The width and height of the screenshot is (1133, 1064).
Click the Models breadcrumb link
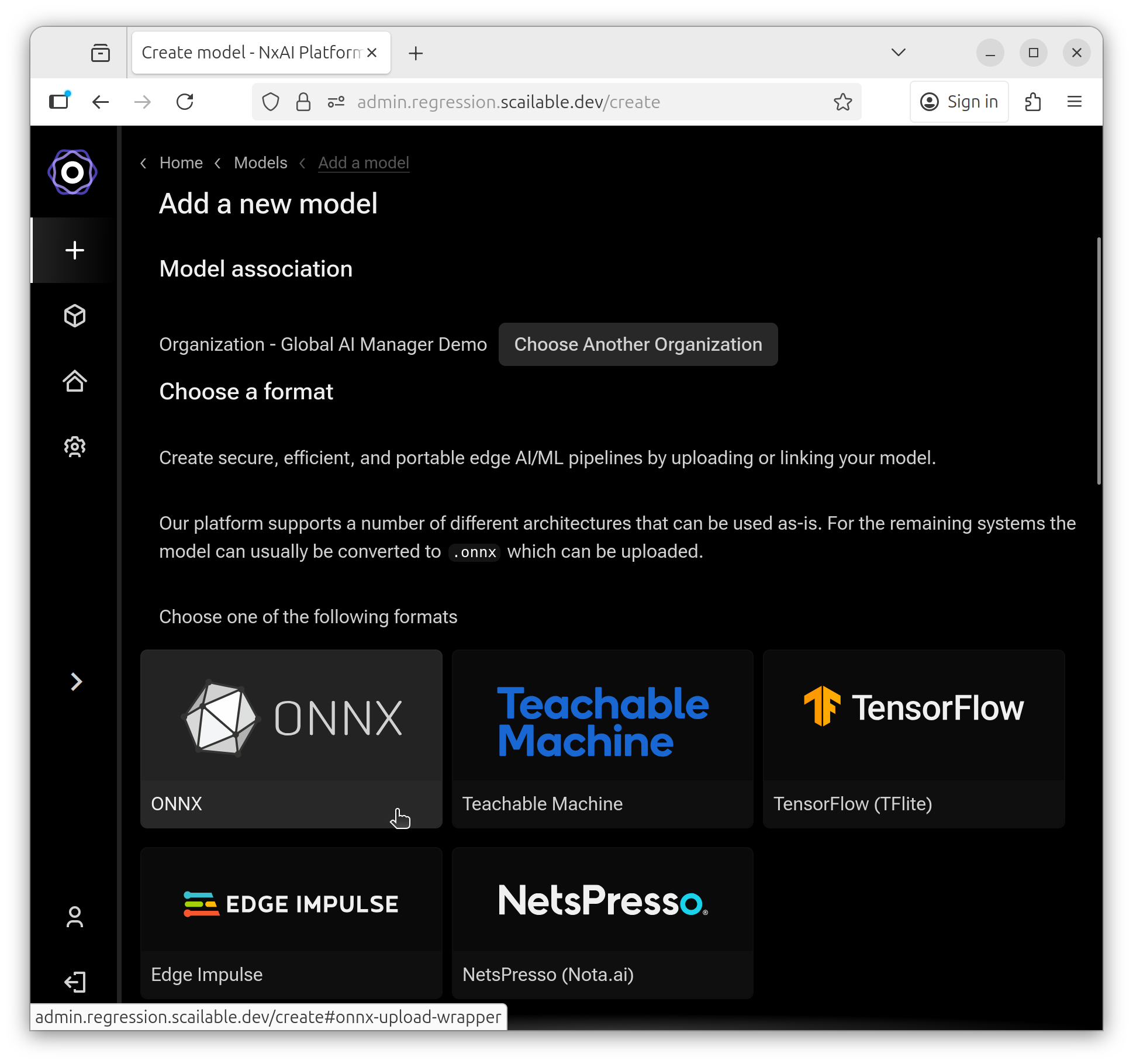tap(260, 163)
